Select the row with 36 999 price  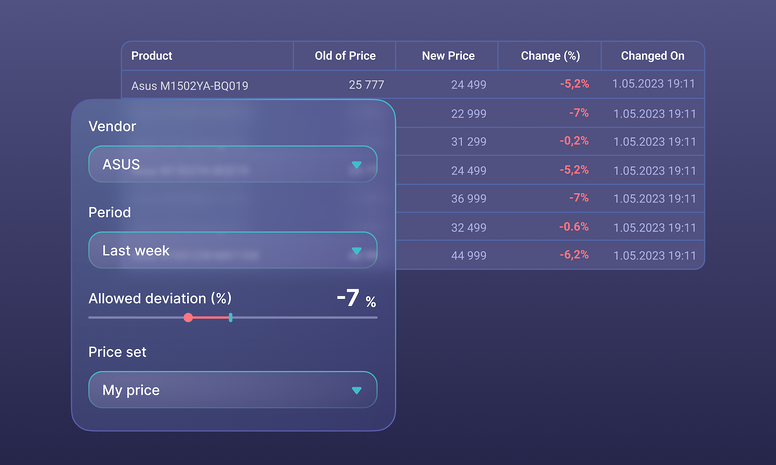point(550,198)
